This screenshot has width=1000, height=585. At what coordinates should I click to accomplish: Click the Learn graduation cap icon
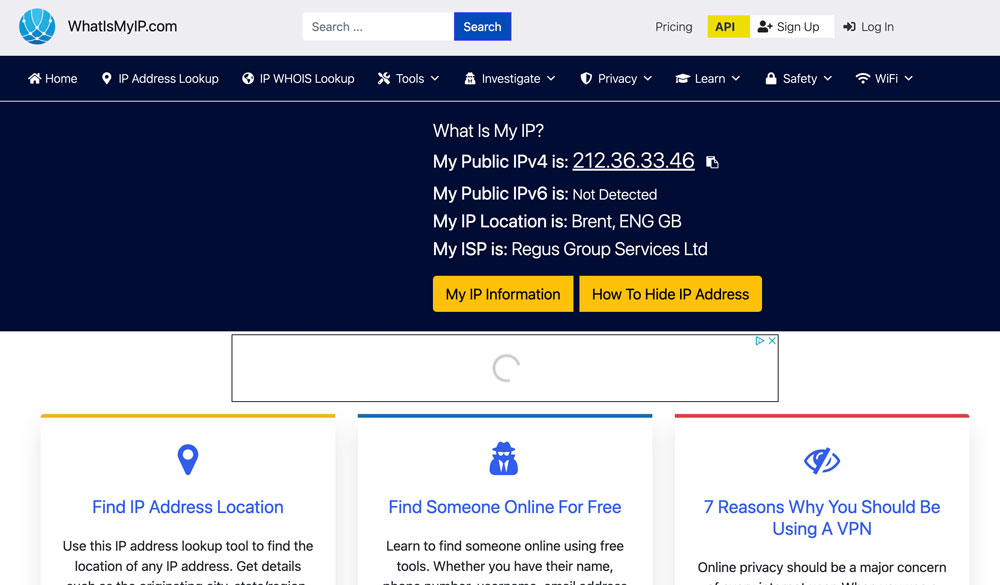[x=683, y=78]
